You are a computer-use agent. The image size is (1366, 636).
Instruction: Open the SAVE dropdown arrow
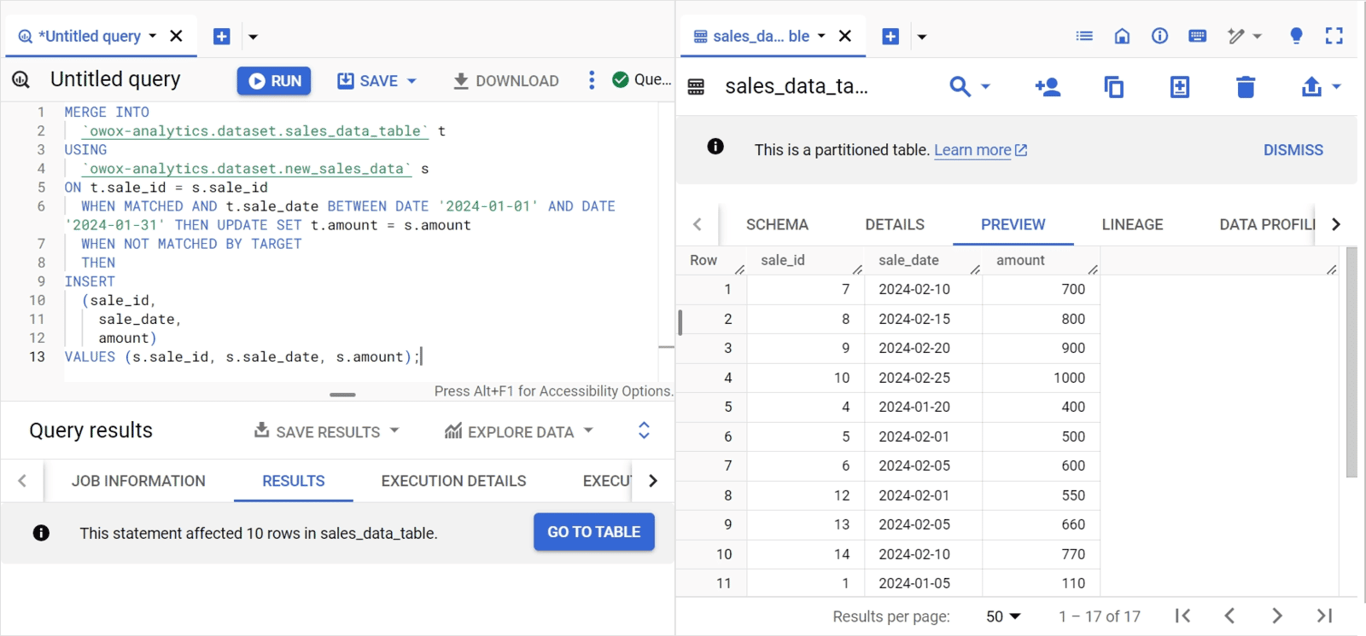[412, 81]
